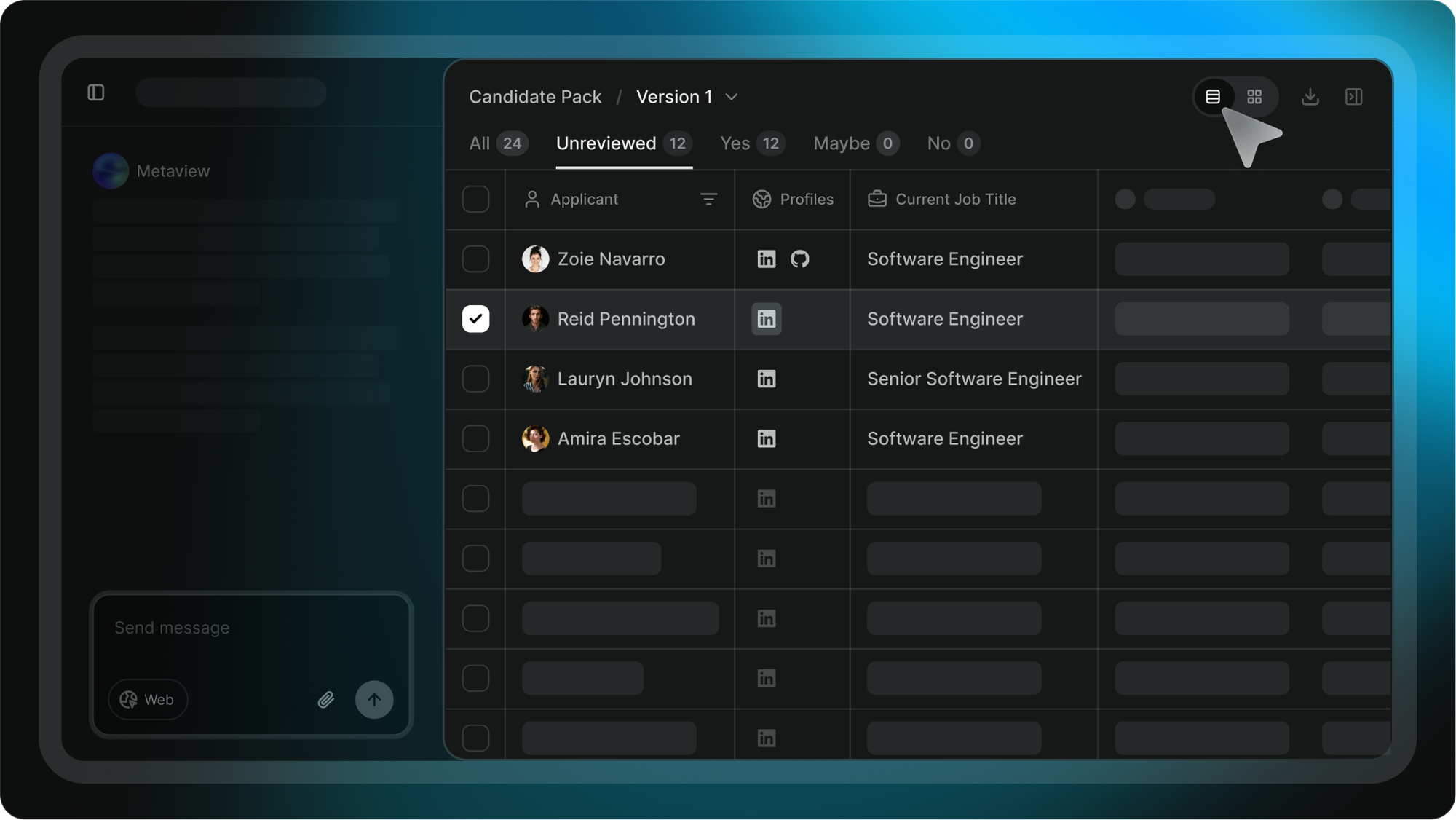Image resolution: width=1456 pixels, height=820 pixels.
Task: Open Zoie Navarro's GitHub profile
Action: pos(800,259)
